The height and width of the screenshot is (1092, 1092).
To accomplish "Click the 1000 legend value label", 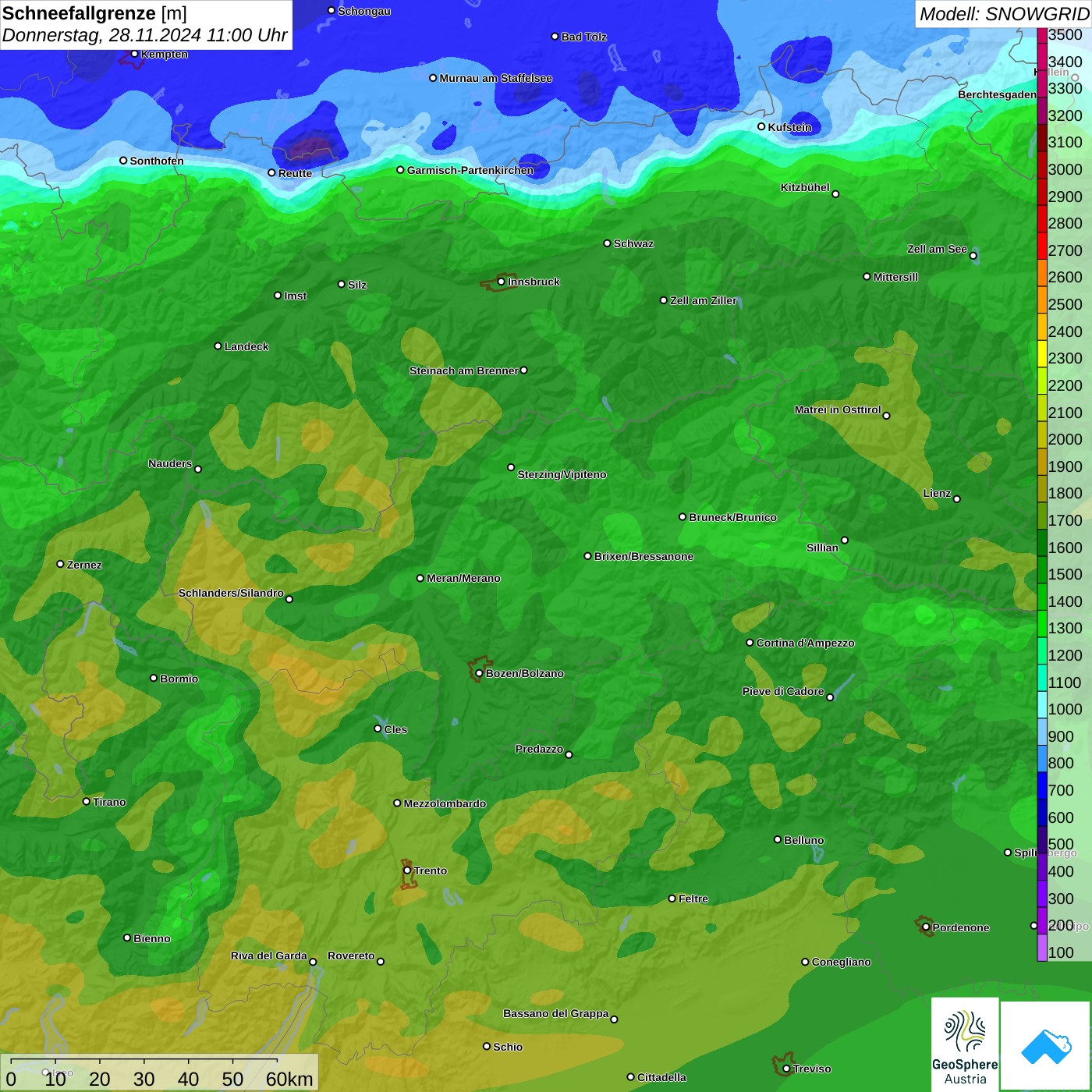I will (1065, 709).
